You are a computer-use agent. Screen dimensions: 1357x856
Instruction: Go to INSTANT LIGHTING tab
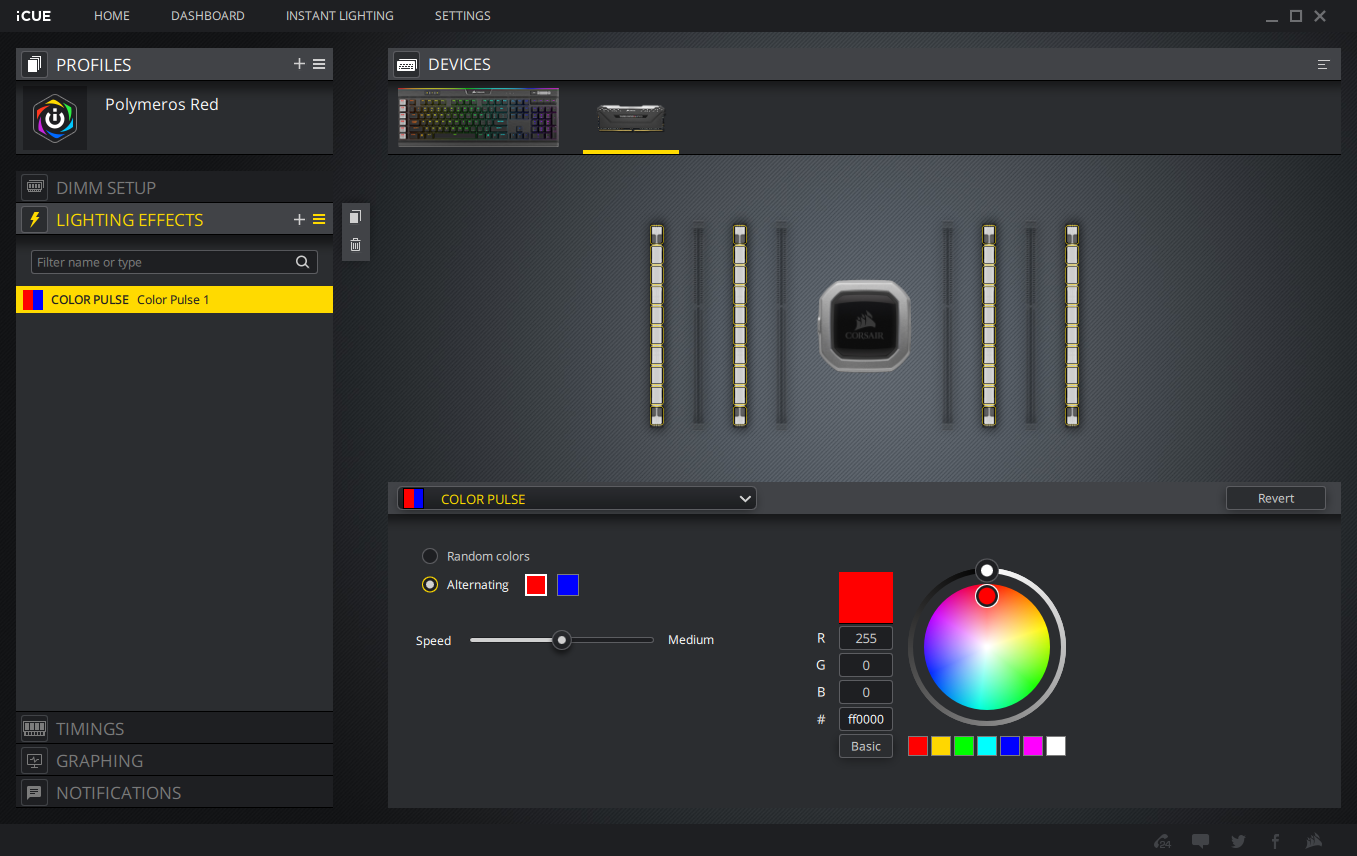tap(339, 16)
